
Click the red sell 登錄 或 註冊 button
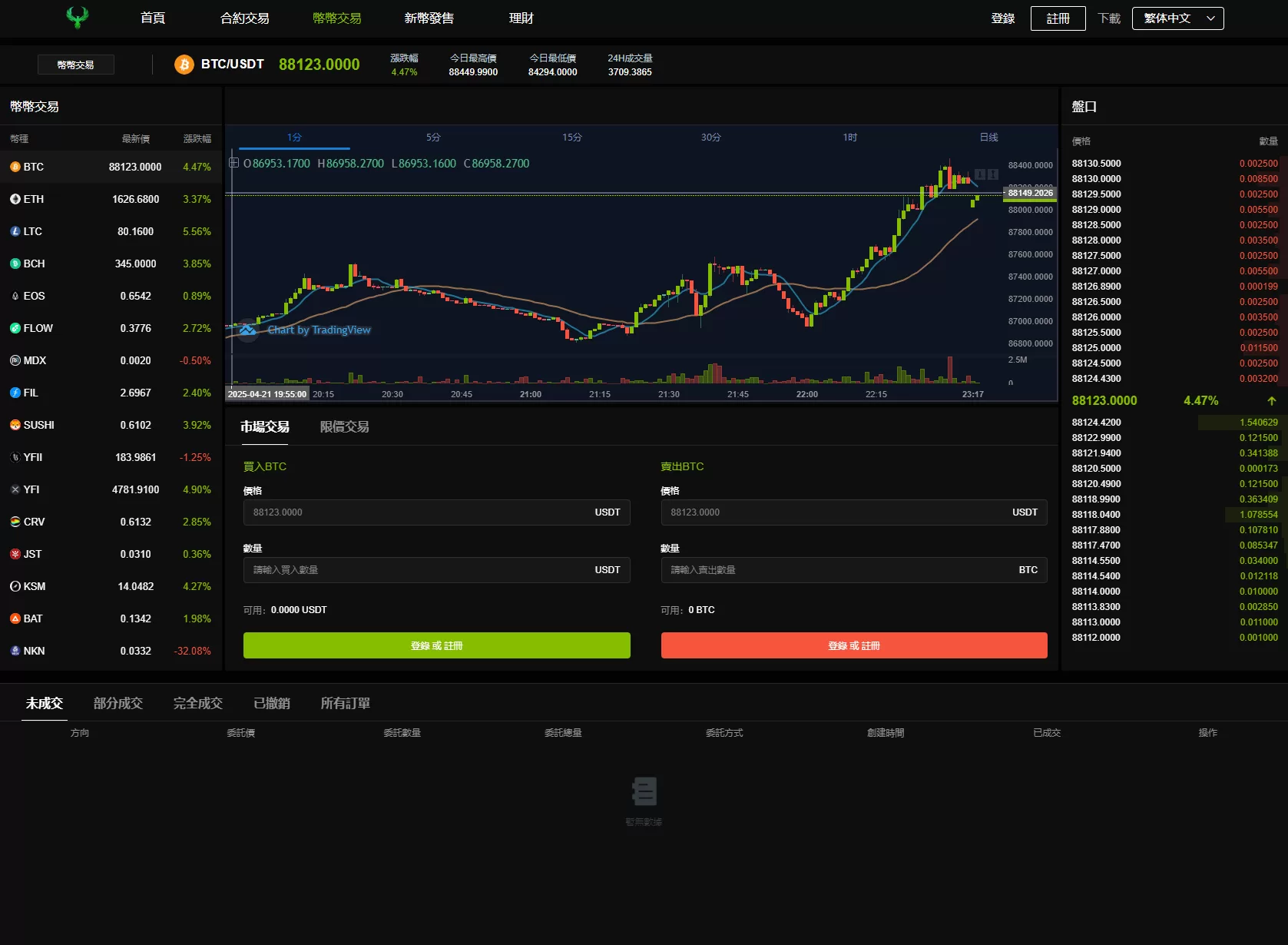(853, 645)
